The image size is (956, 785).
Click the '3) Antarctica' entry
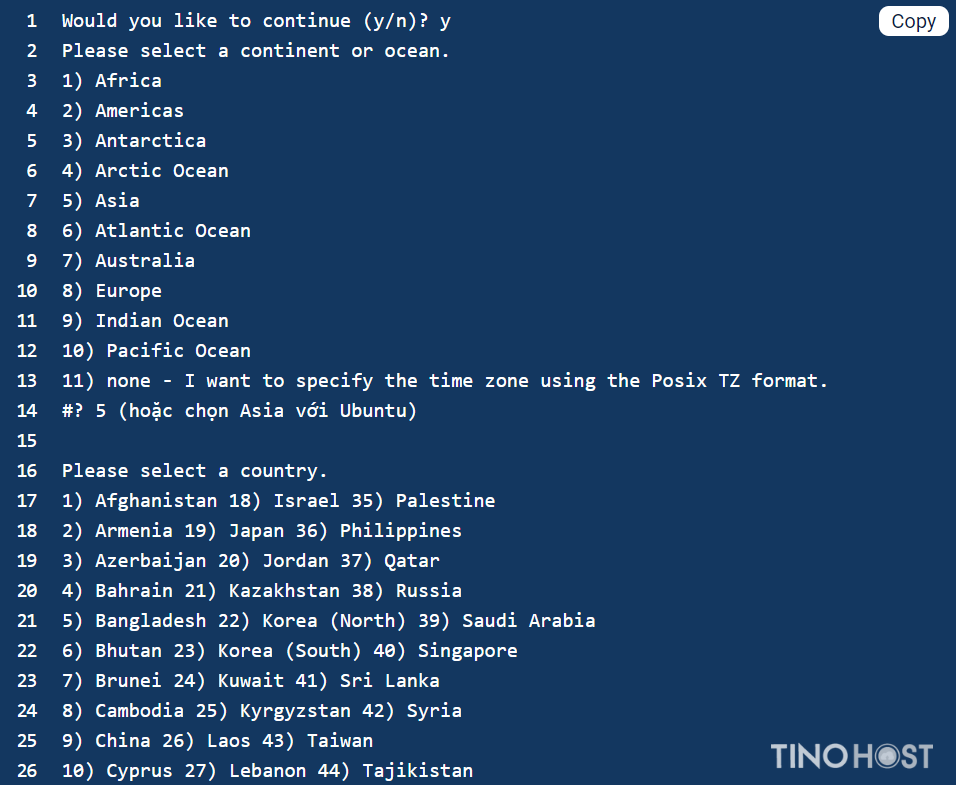pos(134,140)
